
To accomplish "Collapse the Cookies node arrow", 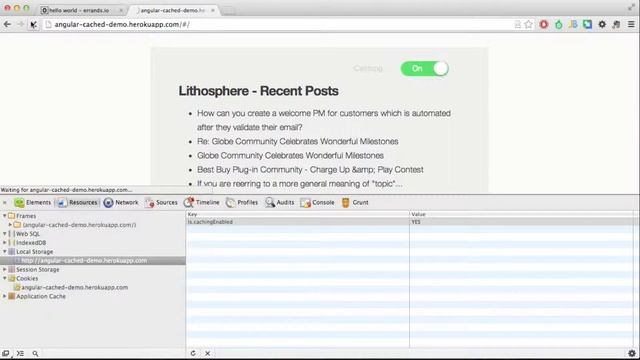I will pyautogui.click(x=4, y=278).
